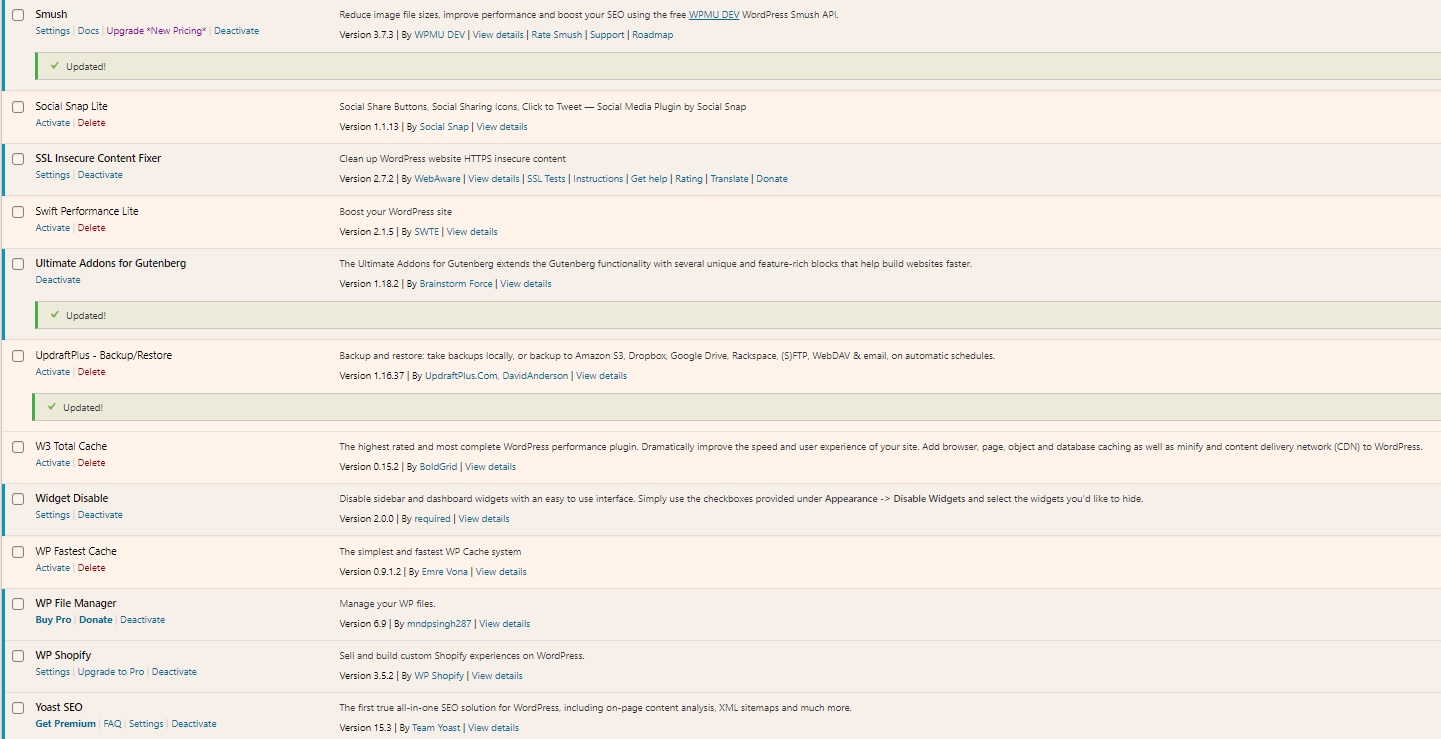Activate the Social Snap Lite plugin
The width and height of the screenshot is (1441, 739).
pyautogui.click(x=53, y=123)
